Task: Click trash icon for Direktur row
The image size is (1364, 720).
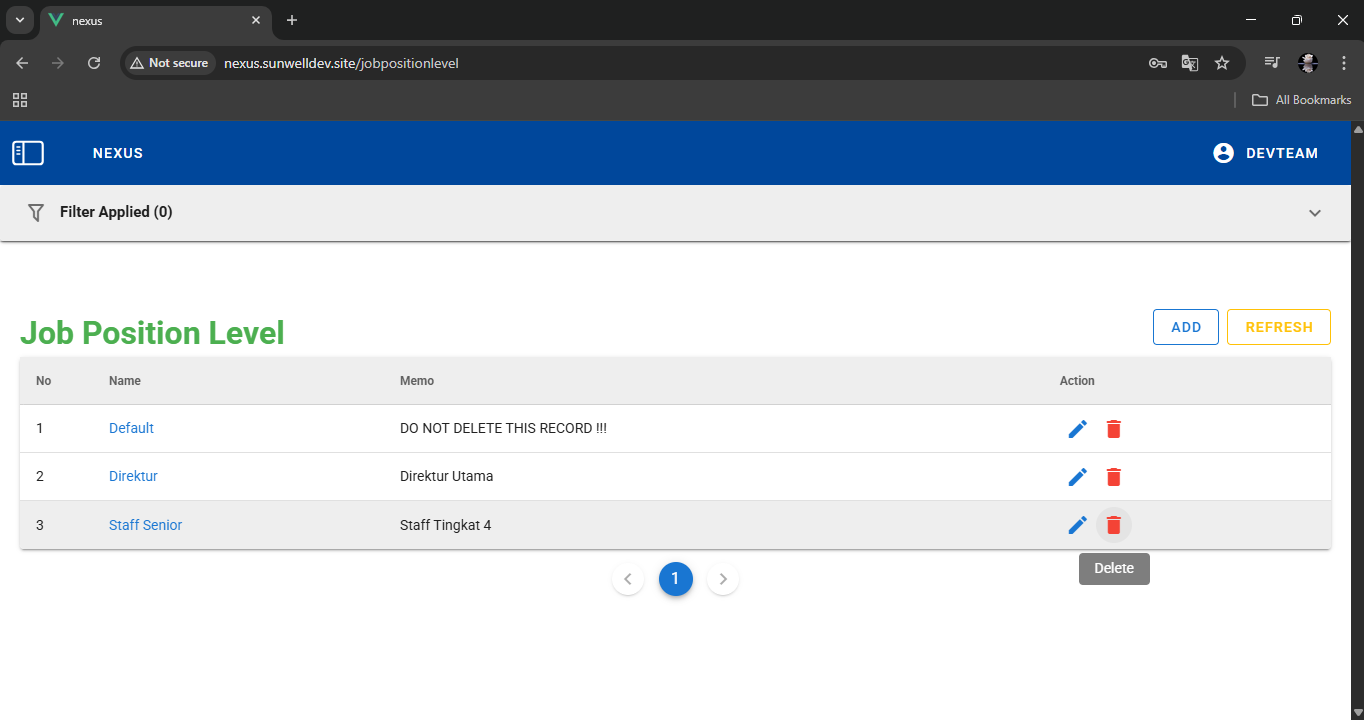Action: pyautogui.click(x=1114, y=477)
